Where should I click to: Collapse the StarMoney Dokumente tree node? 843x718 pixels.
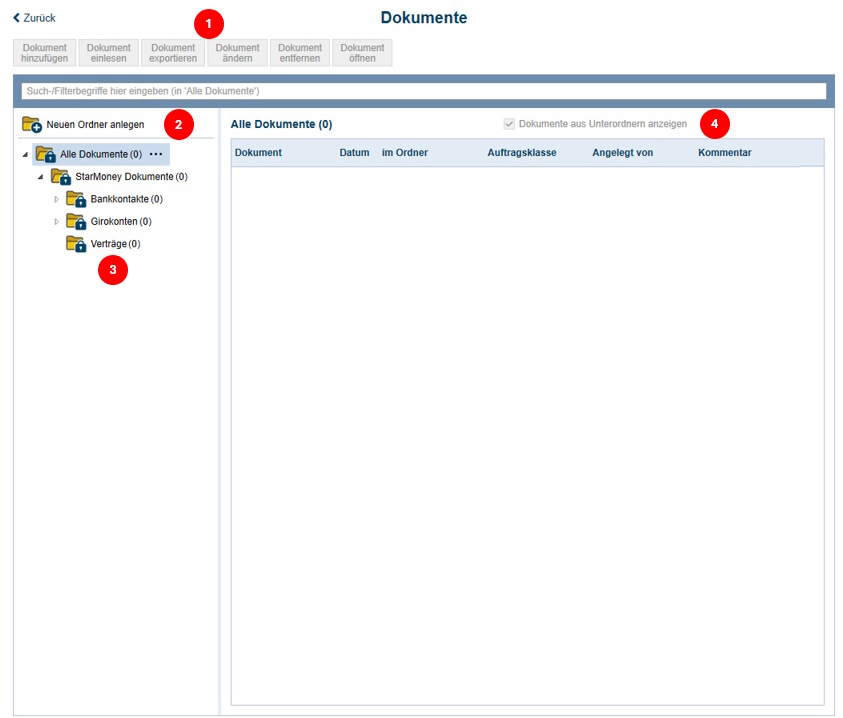click(41, 177)
